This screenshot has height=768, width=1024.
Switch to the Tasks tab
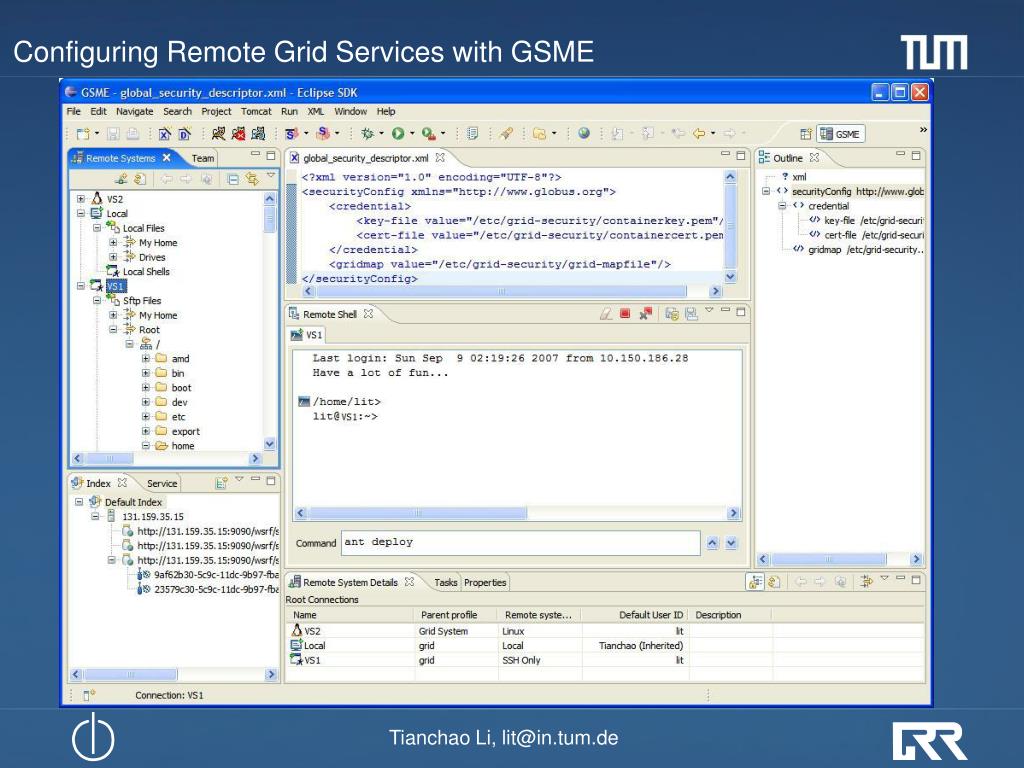pyautogui.click(x=445, y=583)
